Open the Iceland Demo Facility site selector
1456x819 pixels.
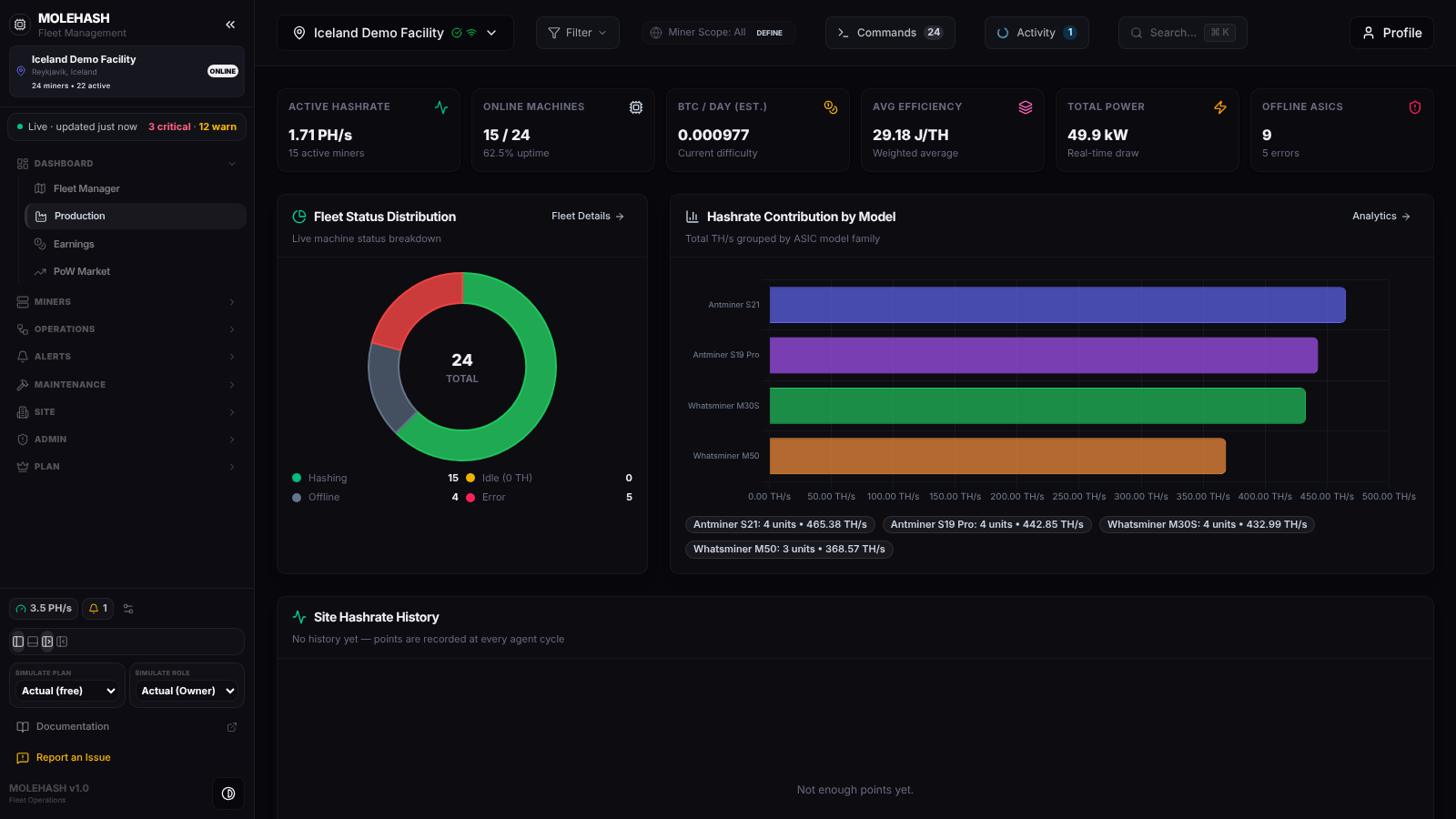(x=395, y=33)
